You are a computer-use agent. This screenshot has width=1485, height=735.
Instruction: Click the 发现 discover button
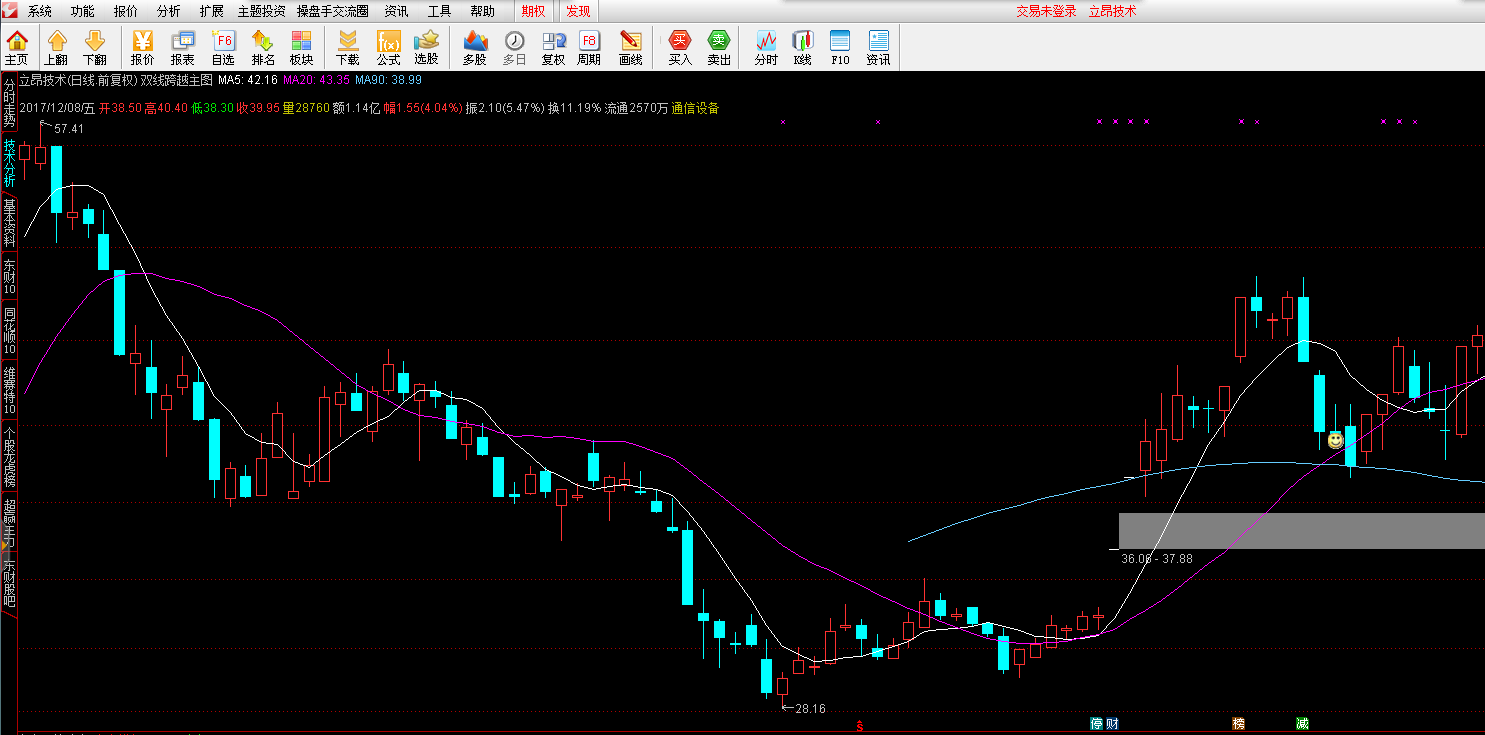578,12
